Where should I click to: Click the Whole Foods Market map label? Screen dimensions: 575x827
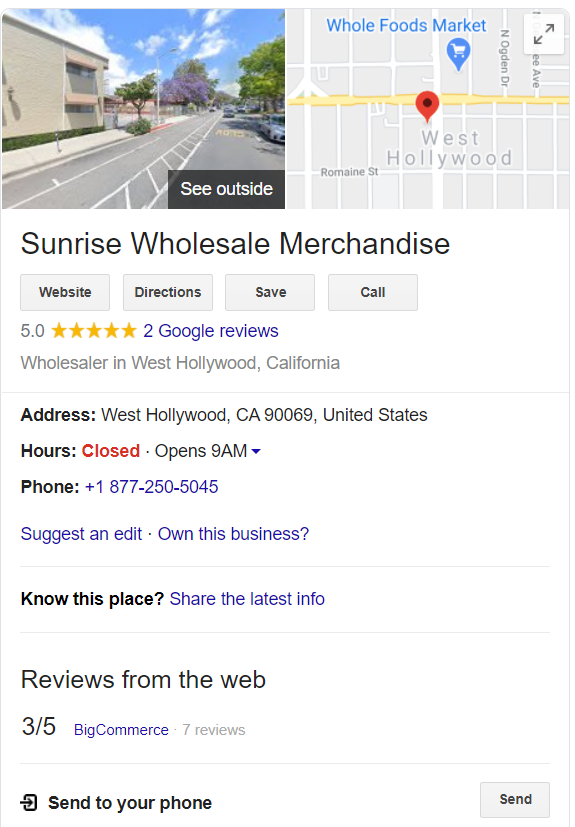pos(406,25)
